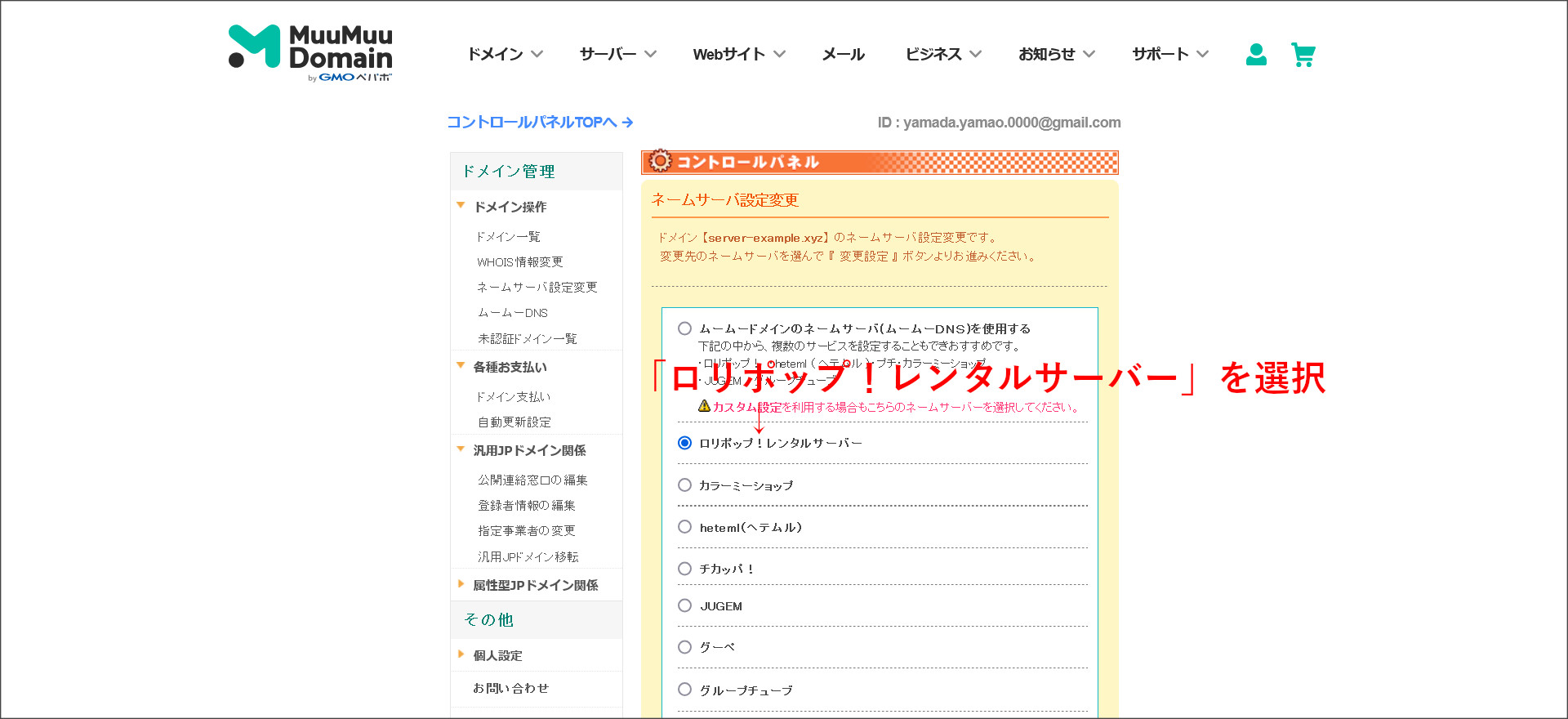1568x719 pixels.
Task: Open the サーバー dropdown menu
Action: point(617,54)
